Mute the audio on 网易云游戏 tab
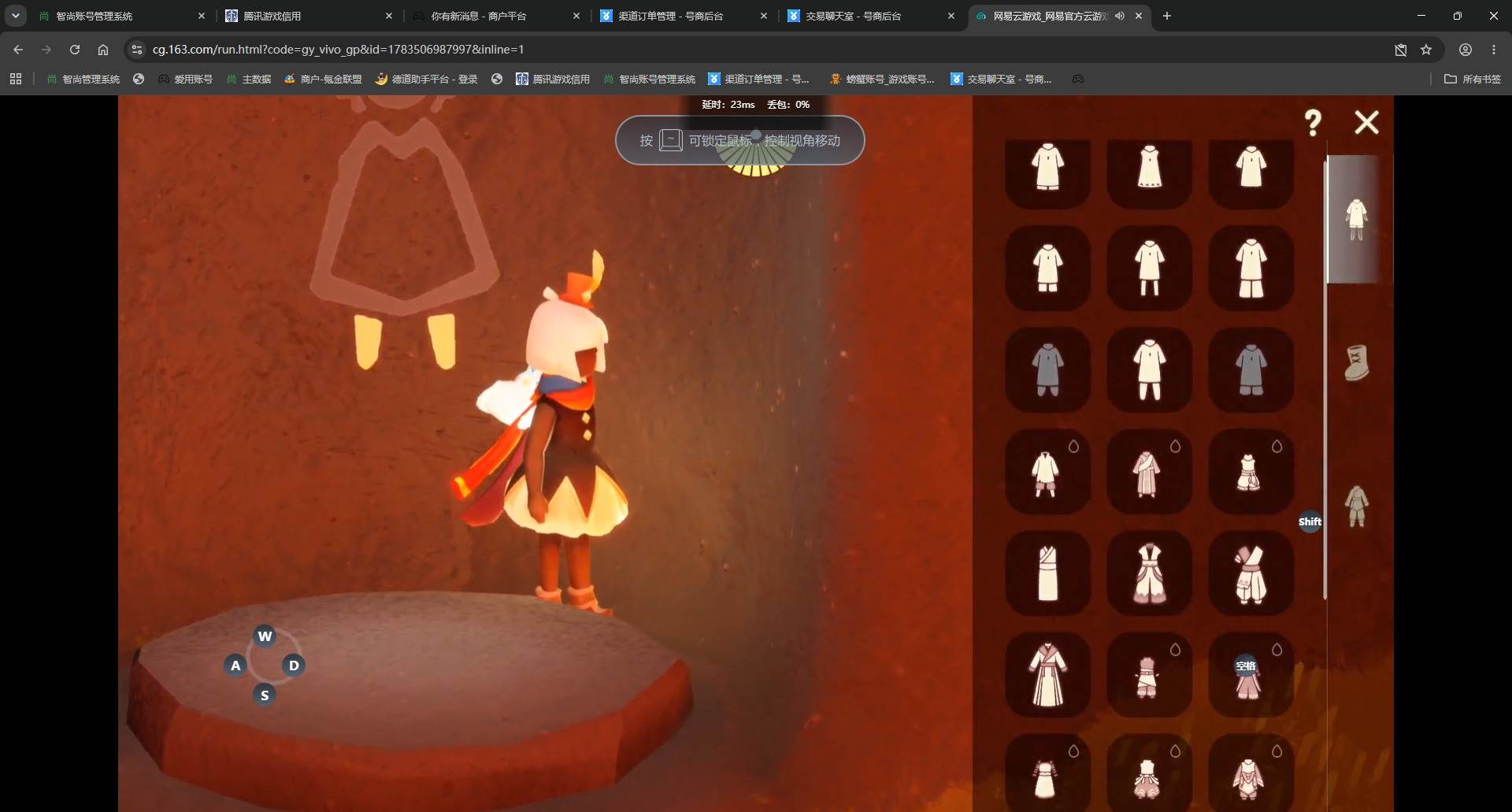This screenshot has width=1512, height=812. click(1120, 16)
